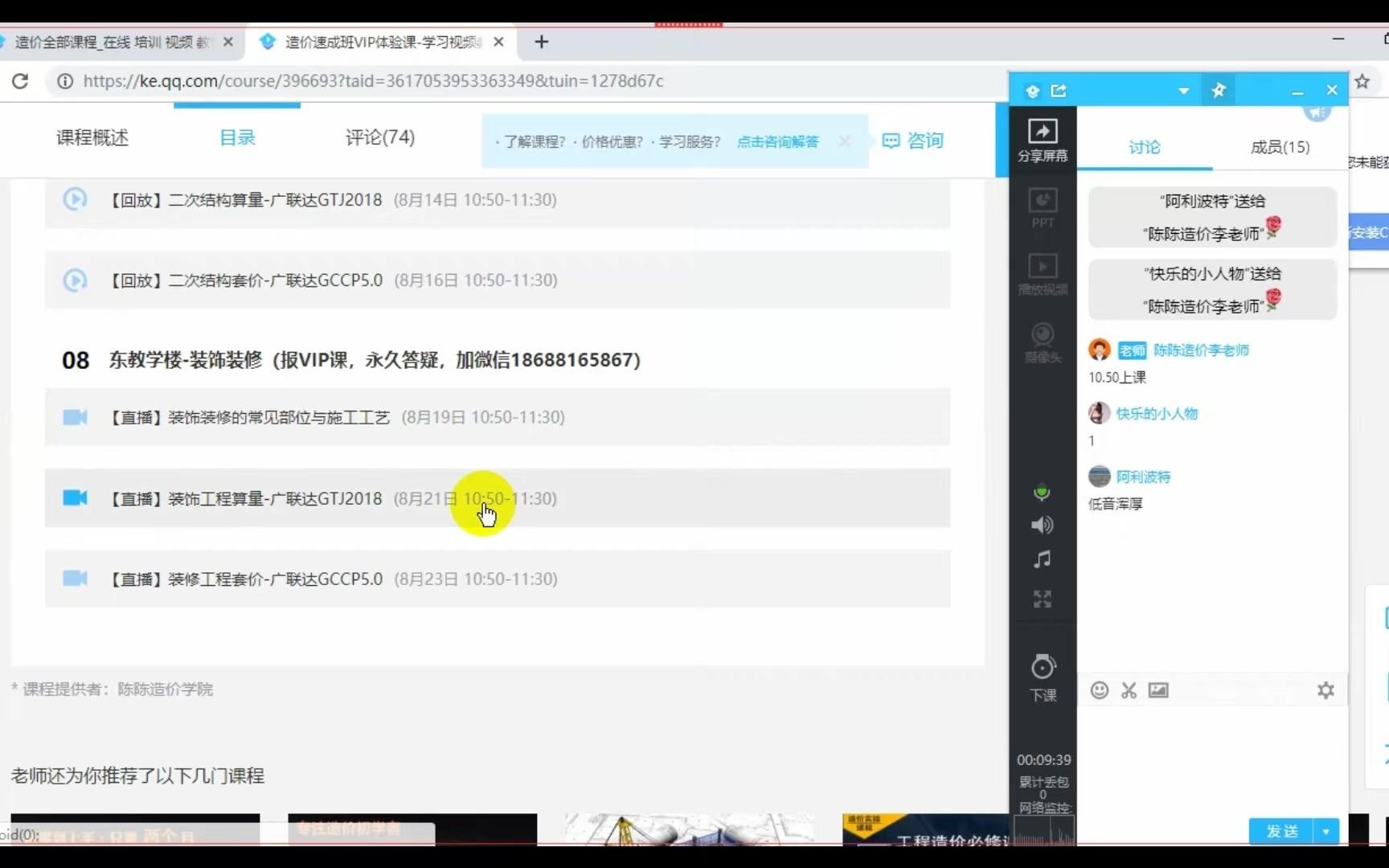Toggle the microphone icon

tap(1042, 492)
